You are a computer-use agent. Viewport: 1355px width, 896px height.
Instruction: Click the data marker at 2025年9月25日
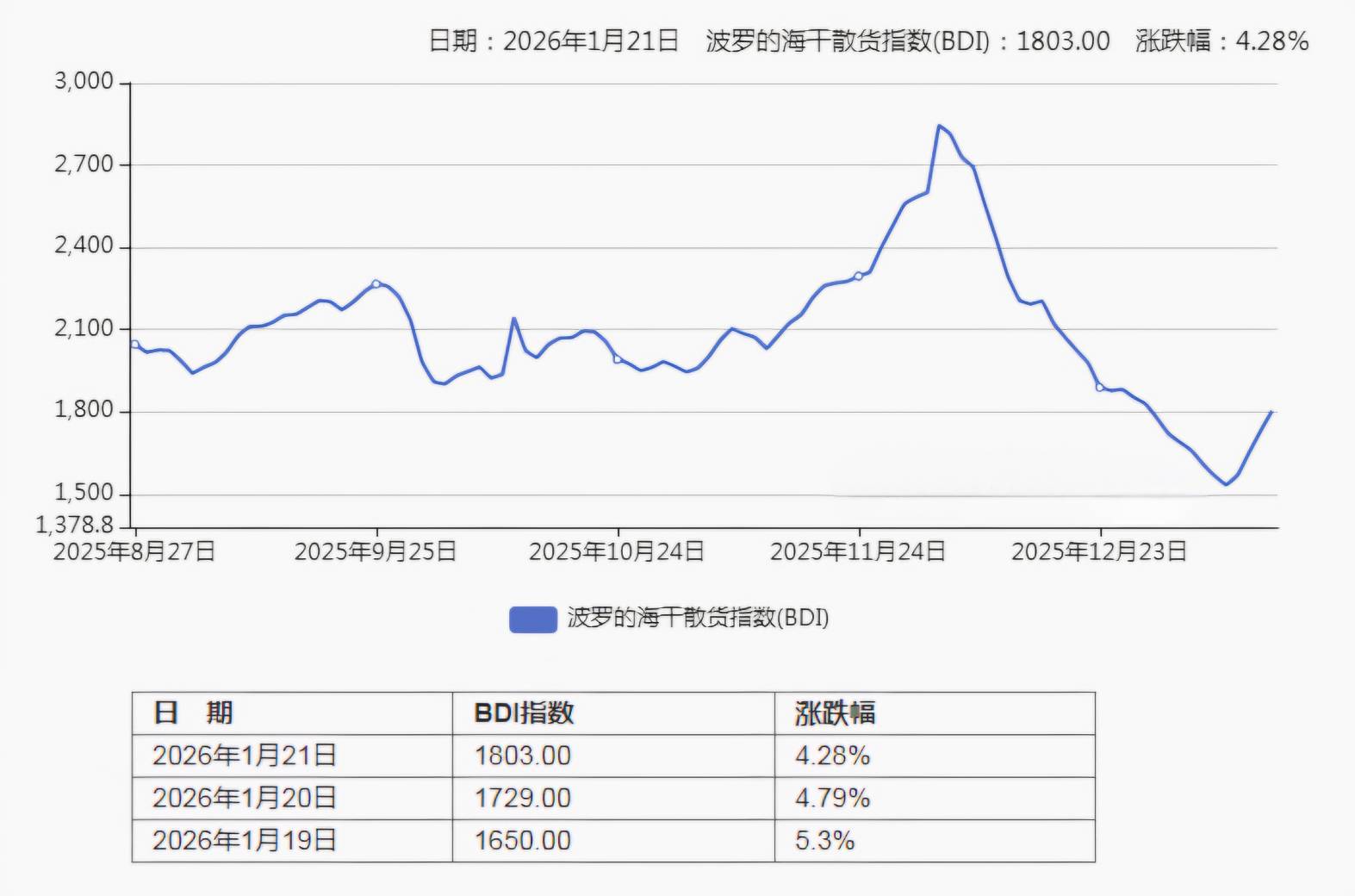pos(376,283)
